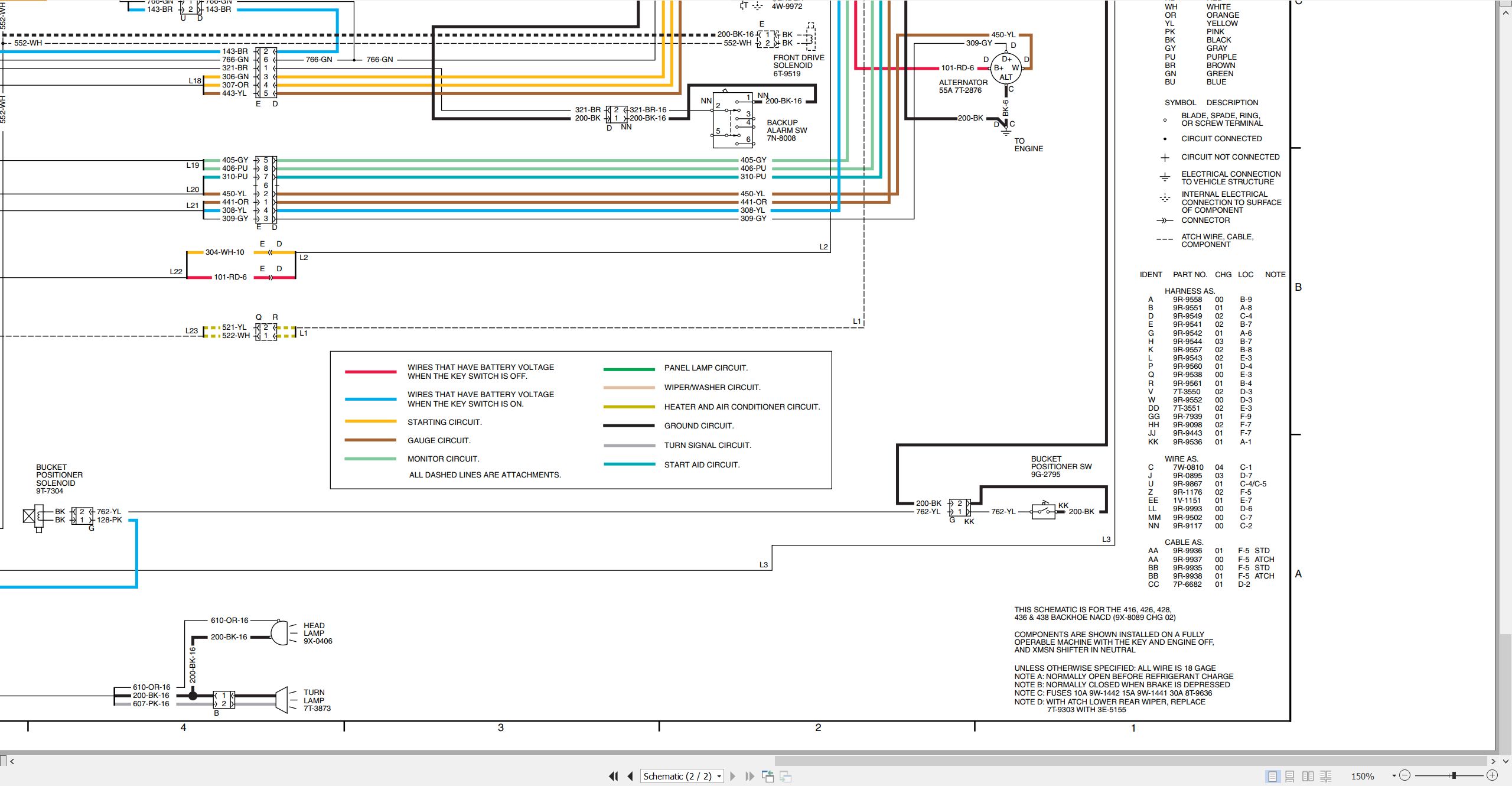Click the STARTING CIRCUIT legend text

point(445,422)
